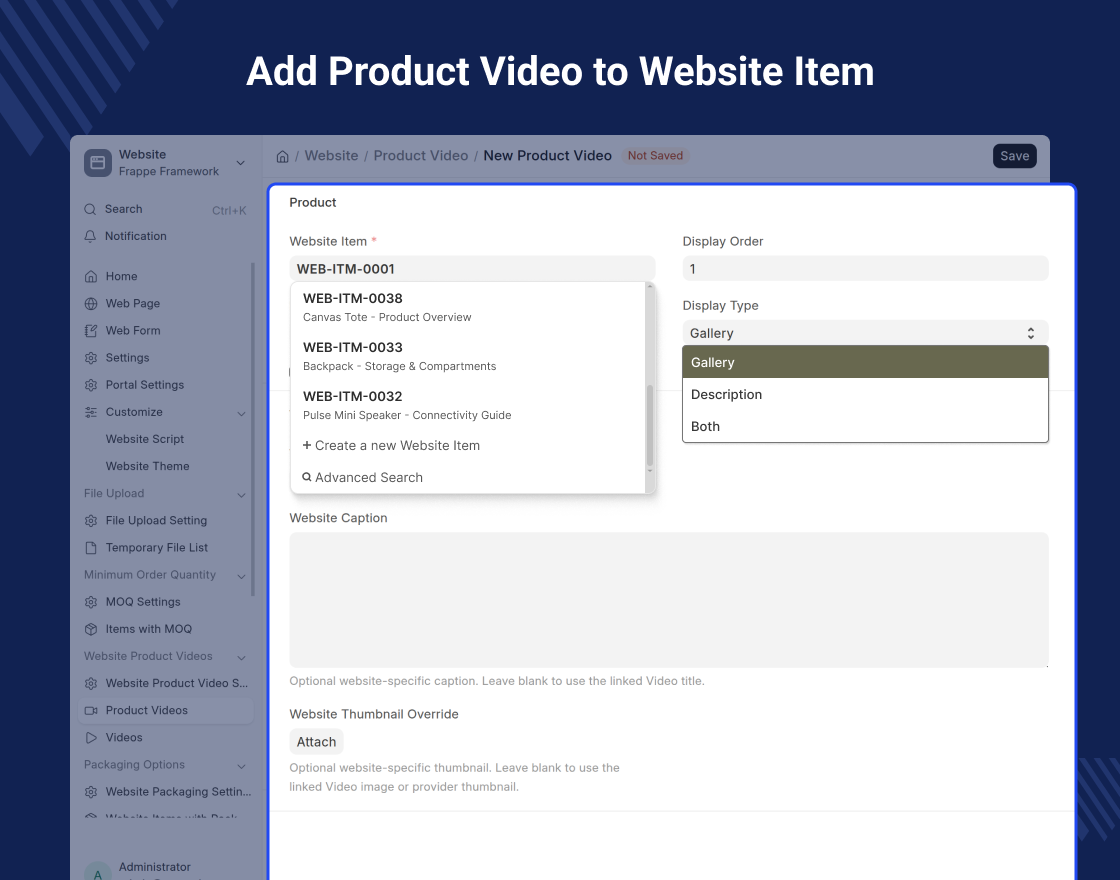This screenshot has height=880, width=1120.
Task: Click the File Upload Setting gear icon
Action: coord(91,521)
